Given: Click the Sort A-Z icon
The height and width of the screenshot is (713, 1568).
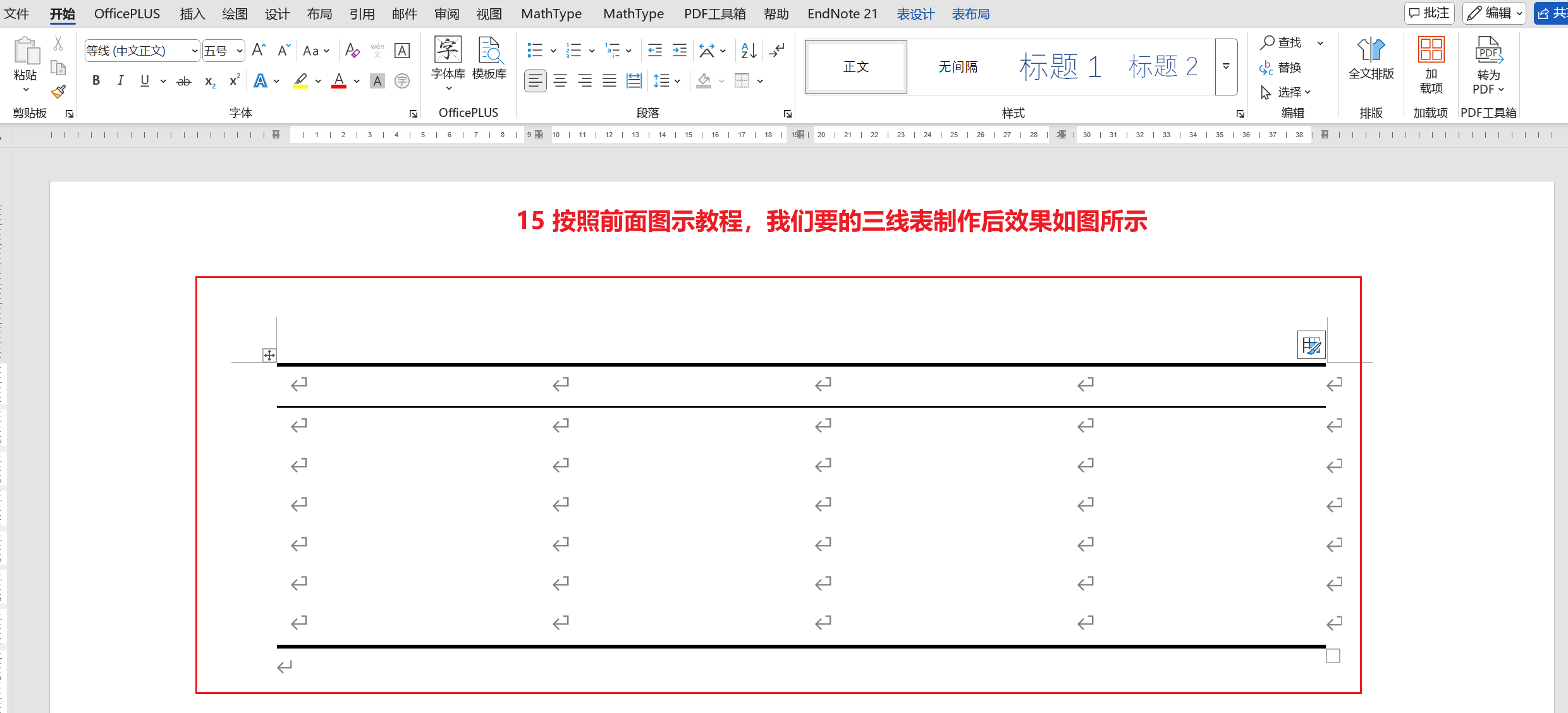Looking at the screenshot, I should pos(749,51).
